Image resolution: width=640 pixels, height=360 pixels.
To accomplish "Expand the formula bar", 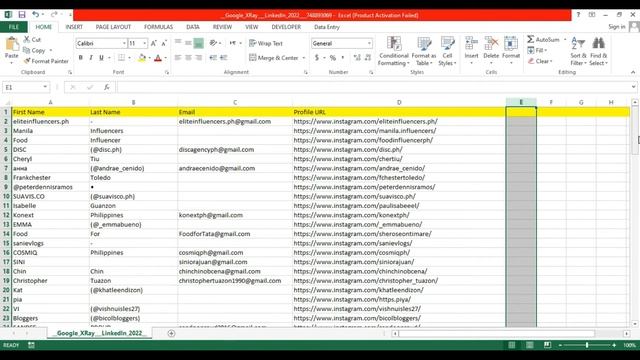I will coord(633,87).
